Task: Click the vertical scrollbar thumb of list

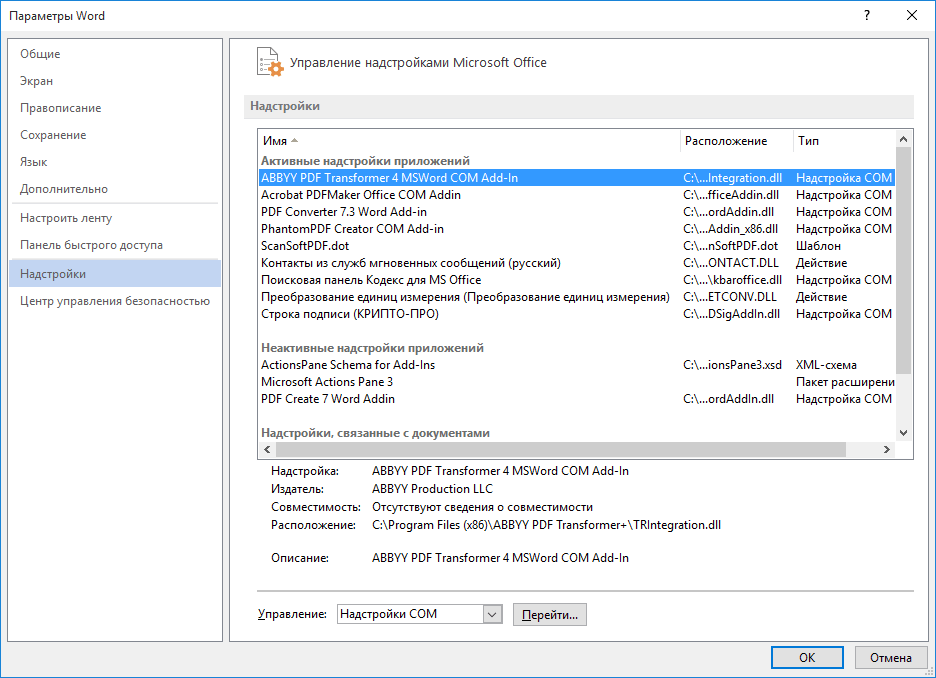Action: [x=903, y=260]
